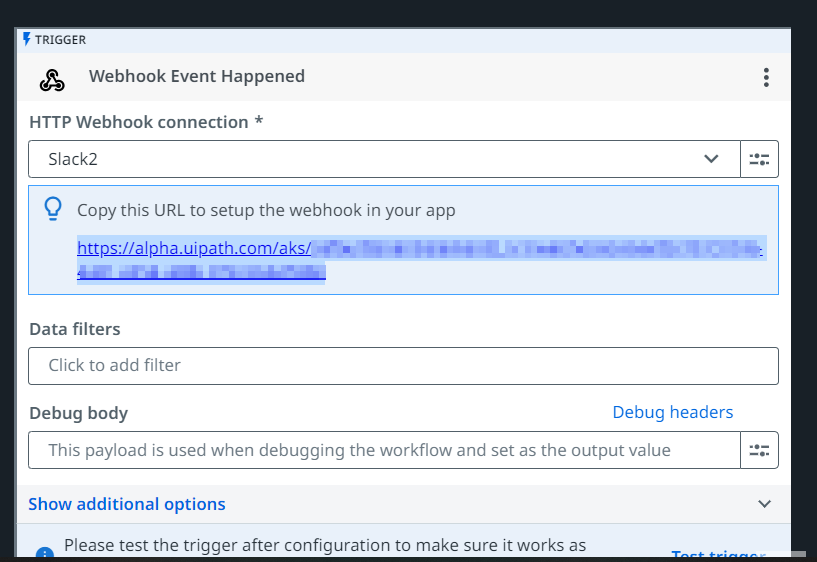Click the TRIGGER header label
Screen dimensions: 817x562
point(60,40)
